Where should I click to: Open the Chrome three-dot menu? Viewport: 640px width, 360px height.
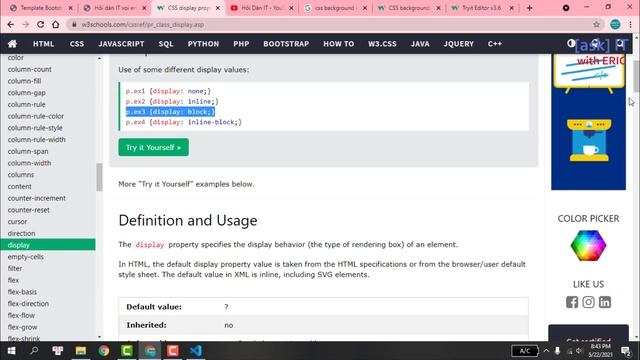[x=631, y=24]
